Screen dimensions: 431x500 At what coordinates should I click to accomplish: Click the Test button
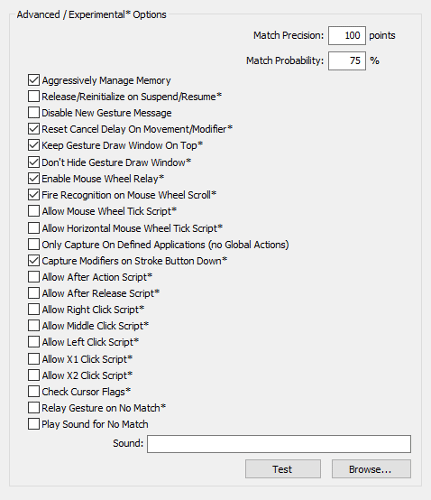[x=283, y=469]
